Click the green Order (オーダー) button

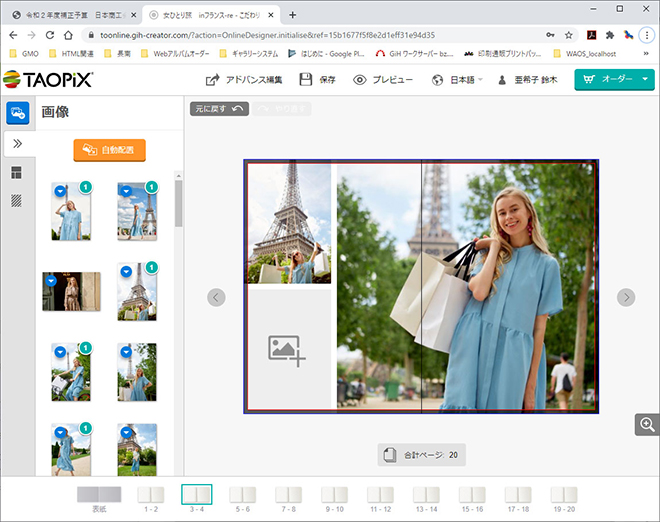607,79
